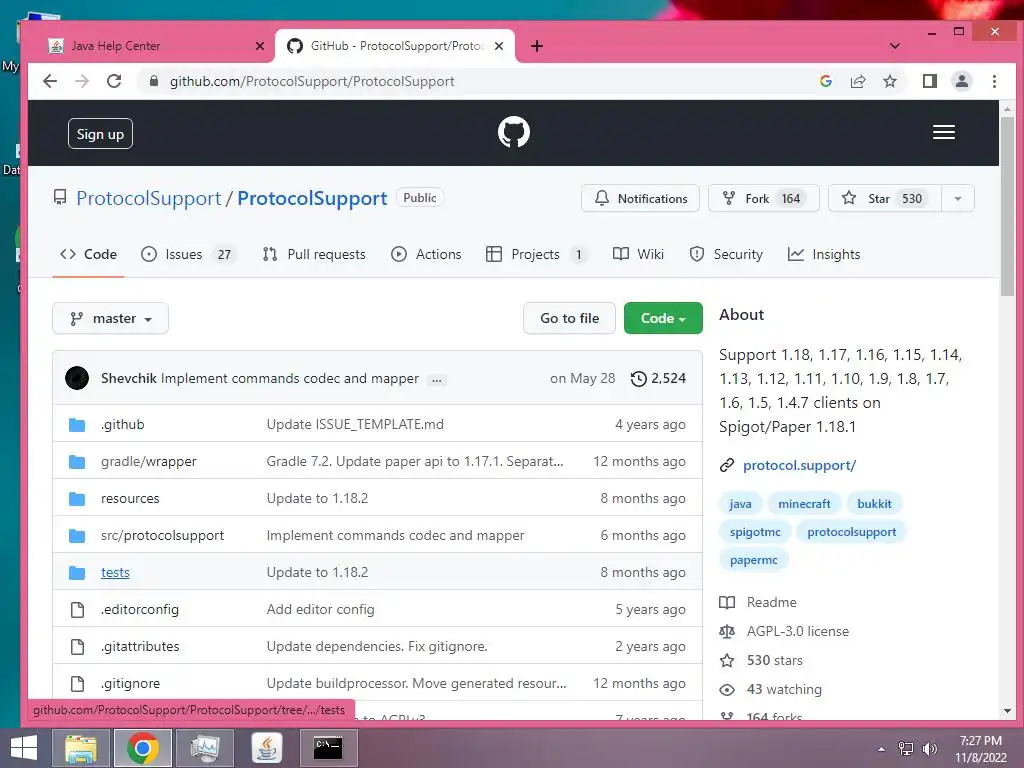The height and width of the screenshot is (768, 1024).
Task: Open the 'Implement commands codec and mapper' commit message
Action: [290, 378]
